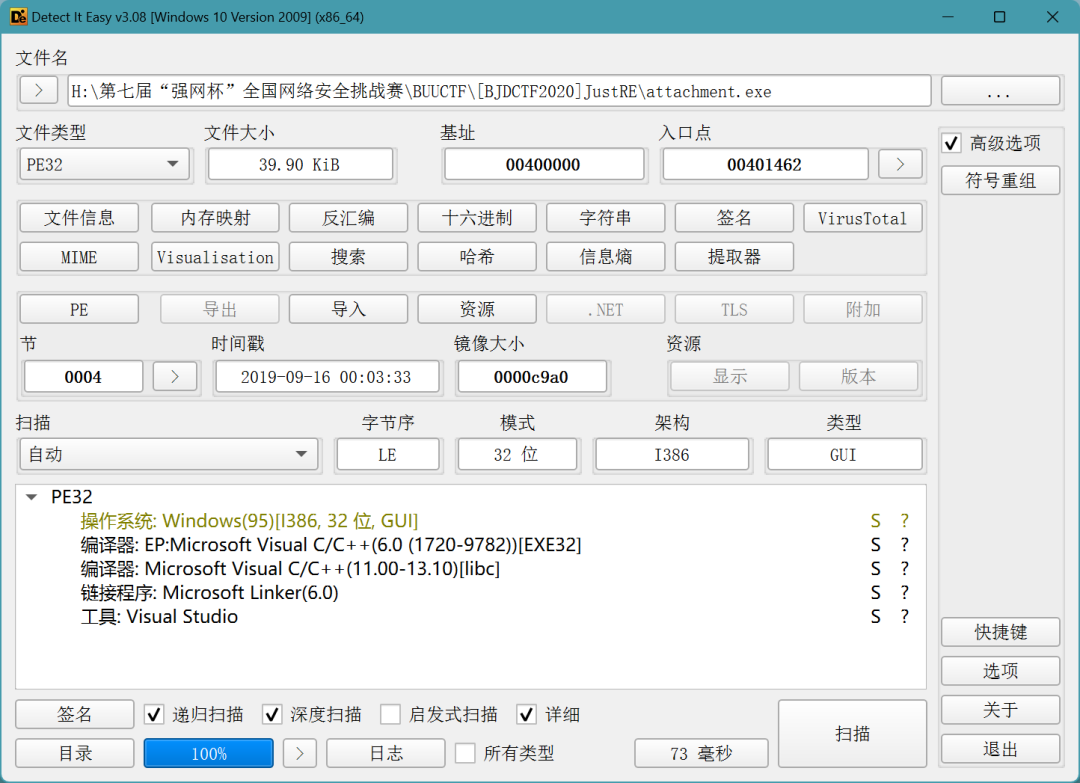Select the Microsoft Visual C/C++(11.00-13.10)[libc] row
Viewport: 1080px width, 783px height.
(470, 569)
